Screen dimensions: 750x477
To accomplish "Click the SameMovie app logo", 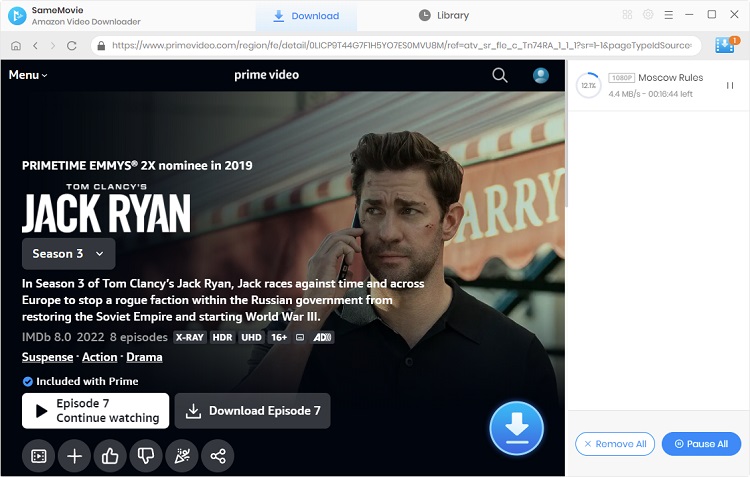I will click(x=17, y=16).
